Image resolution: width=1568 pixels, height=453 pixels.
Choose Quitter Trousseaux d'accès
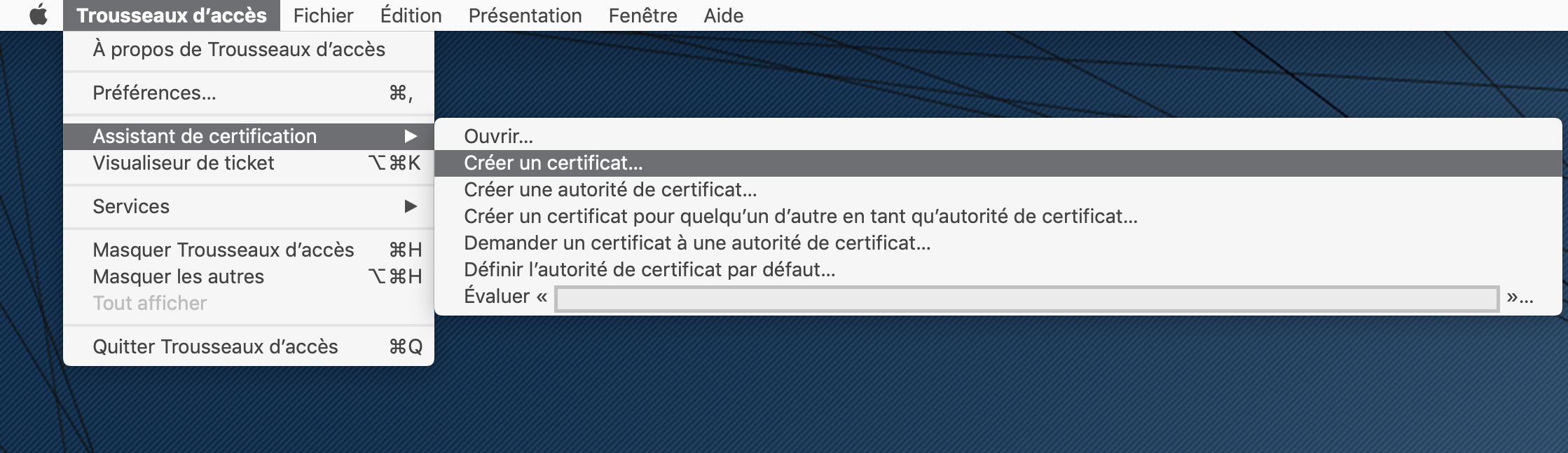point(249,346)
